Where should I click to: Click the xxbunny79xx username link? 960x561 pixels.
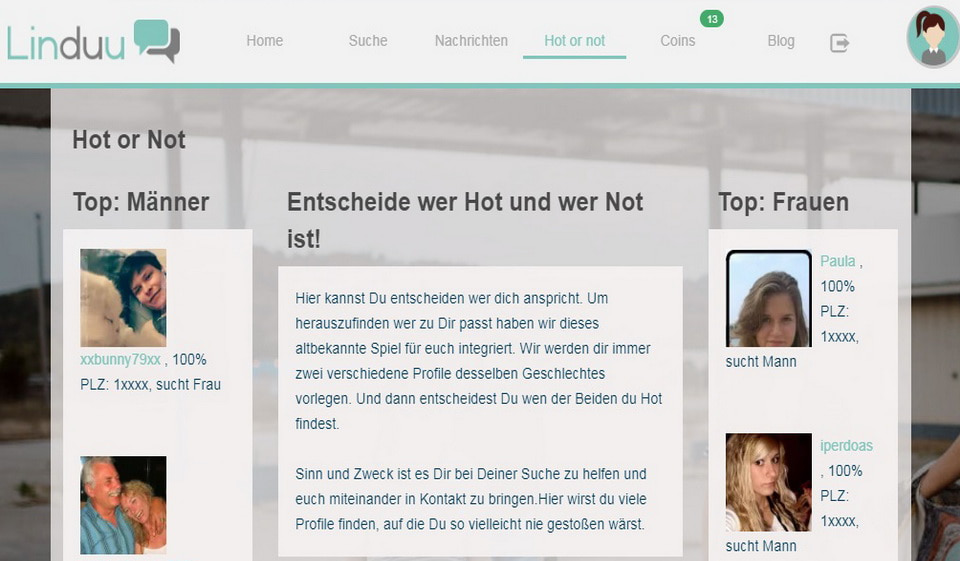pyautogui.click(x=120, y=359)
